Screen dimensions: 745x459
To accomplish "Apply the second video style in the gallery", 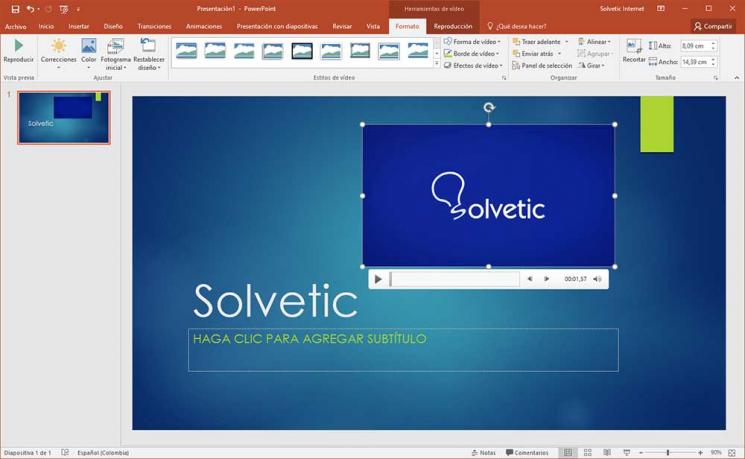I will 215,50.
